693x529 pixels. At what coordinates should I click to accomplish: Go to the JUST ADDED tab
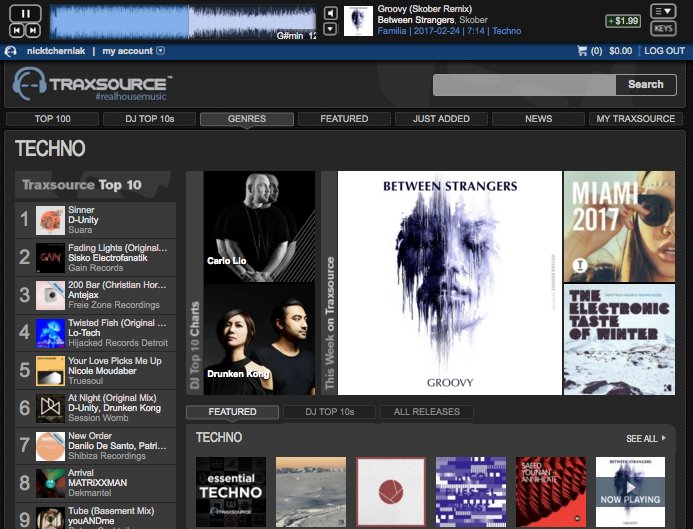tap(442, 118)
